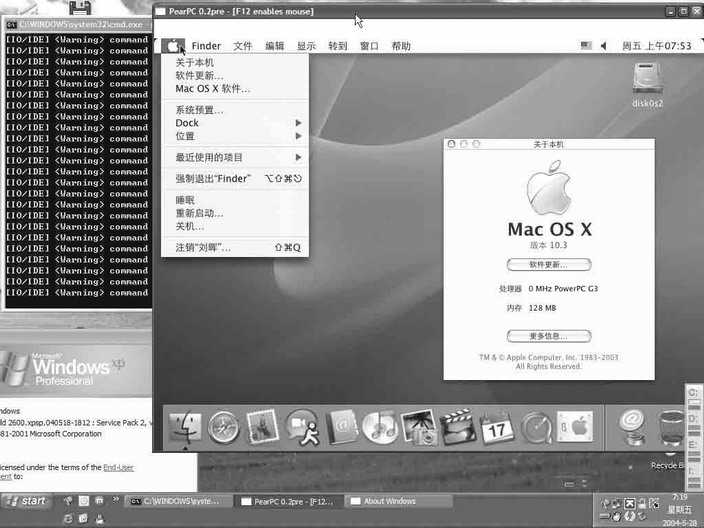Switch to About Windows taskbar item
Viewport: 704px width, 528px height.
point(390,501)
